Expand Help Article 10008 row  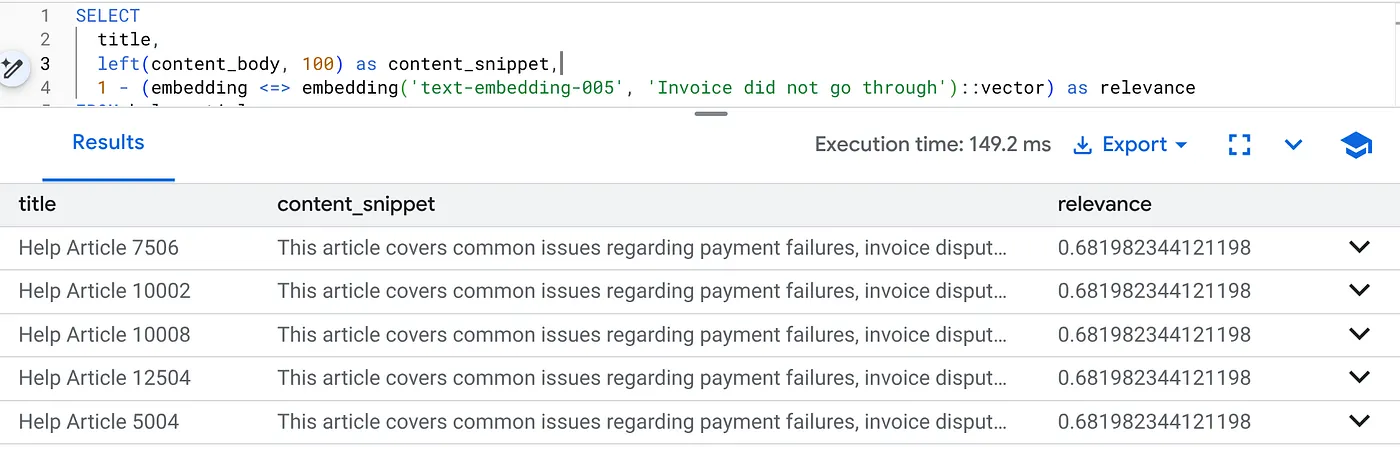(1359, 334)
